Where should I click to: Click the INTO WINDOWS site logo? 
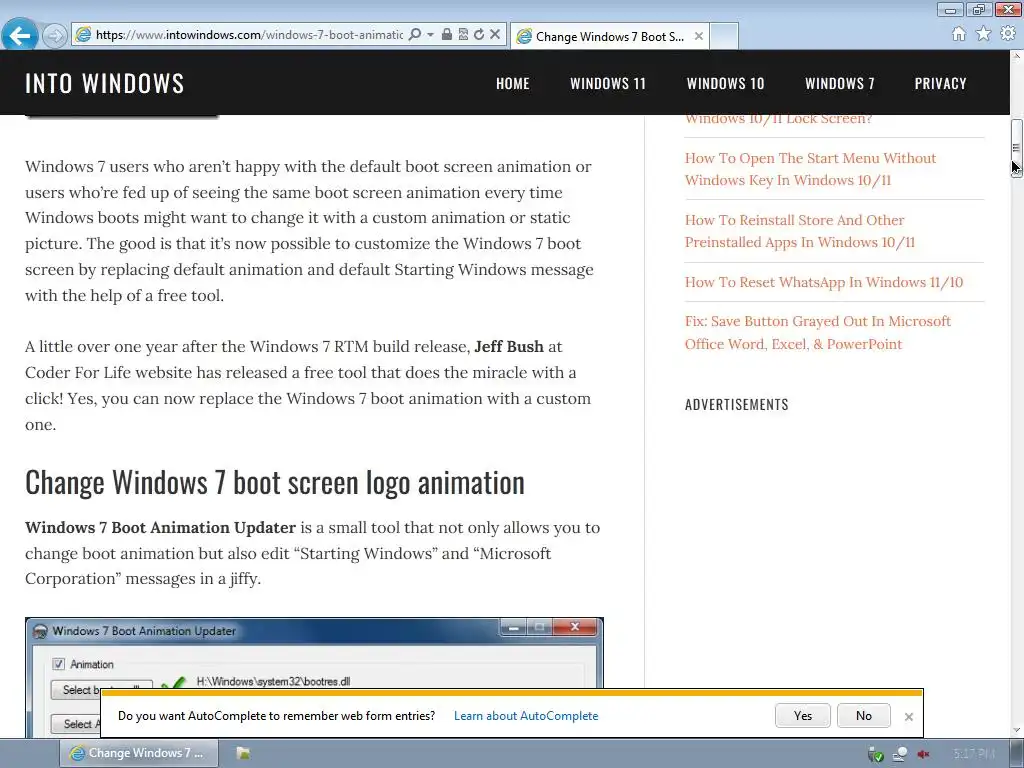[104, 84]
